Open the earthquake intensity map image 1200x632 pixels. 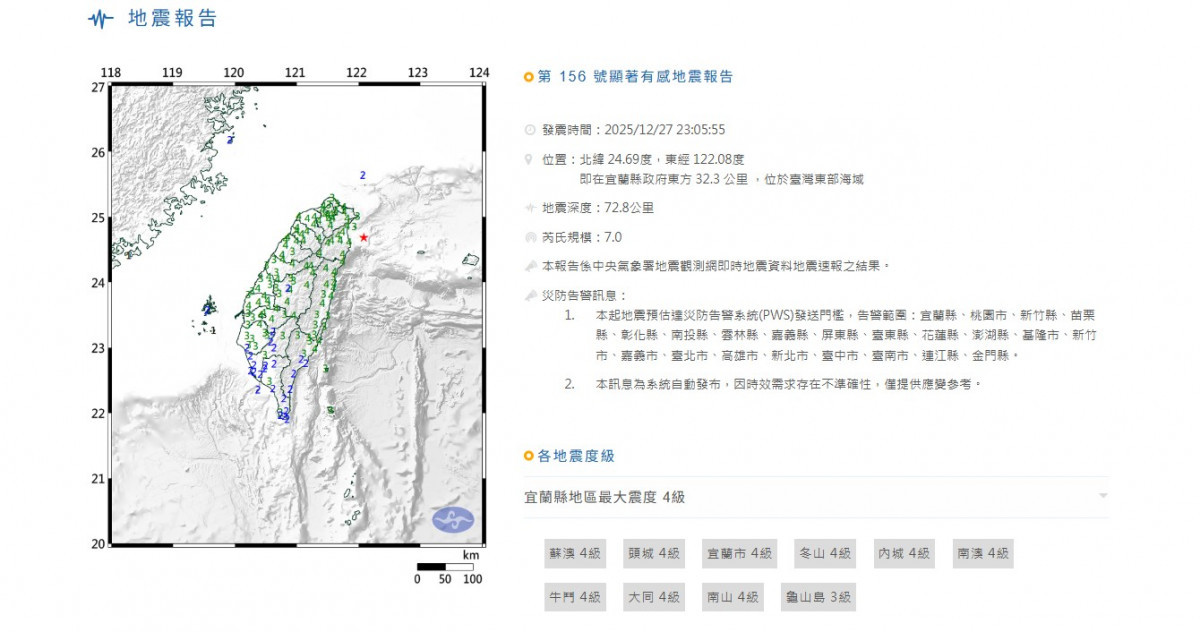[x=297, y=315]
